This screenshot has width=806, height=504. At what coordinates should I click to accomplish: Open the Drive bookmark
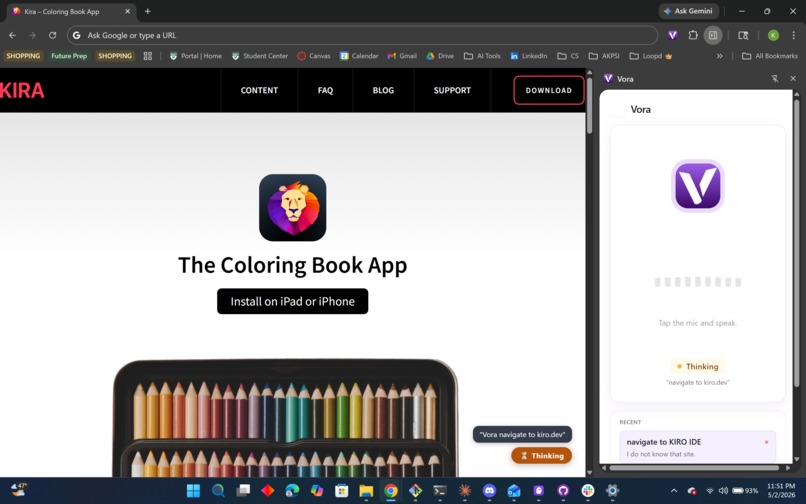coord(440,56)
